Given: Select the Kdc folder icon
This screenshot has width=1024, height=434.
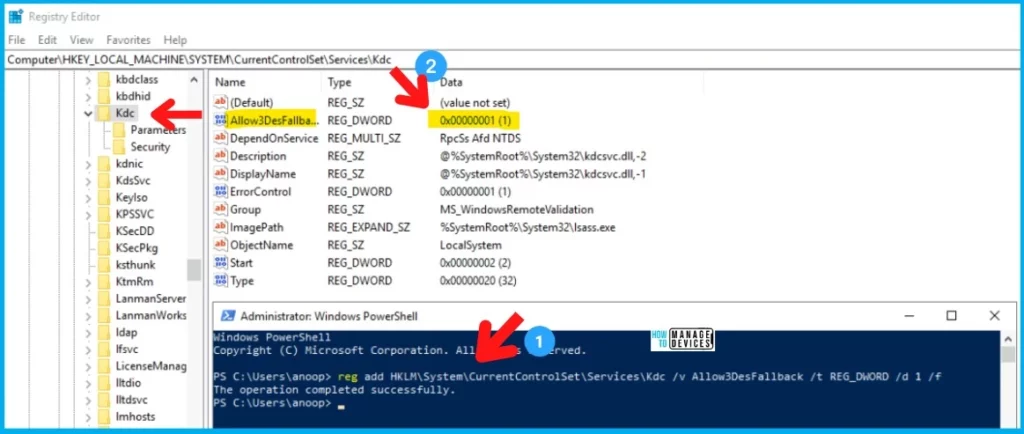Looking at the screenshot, I should (104, 114).
